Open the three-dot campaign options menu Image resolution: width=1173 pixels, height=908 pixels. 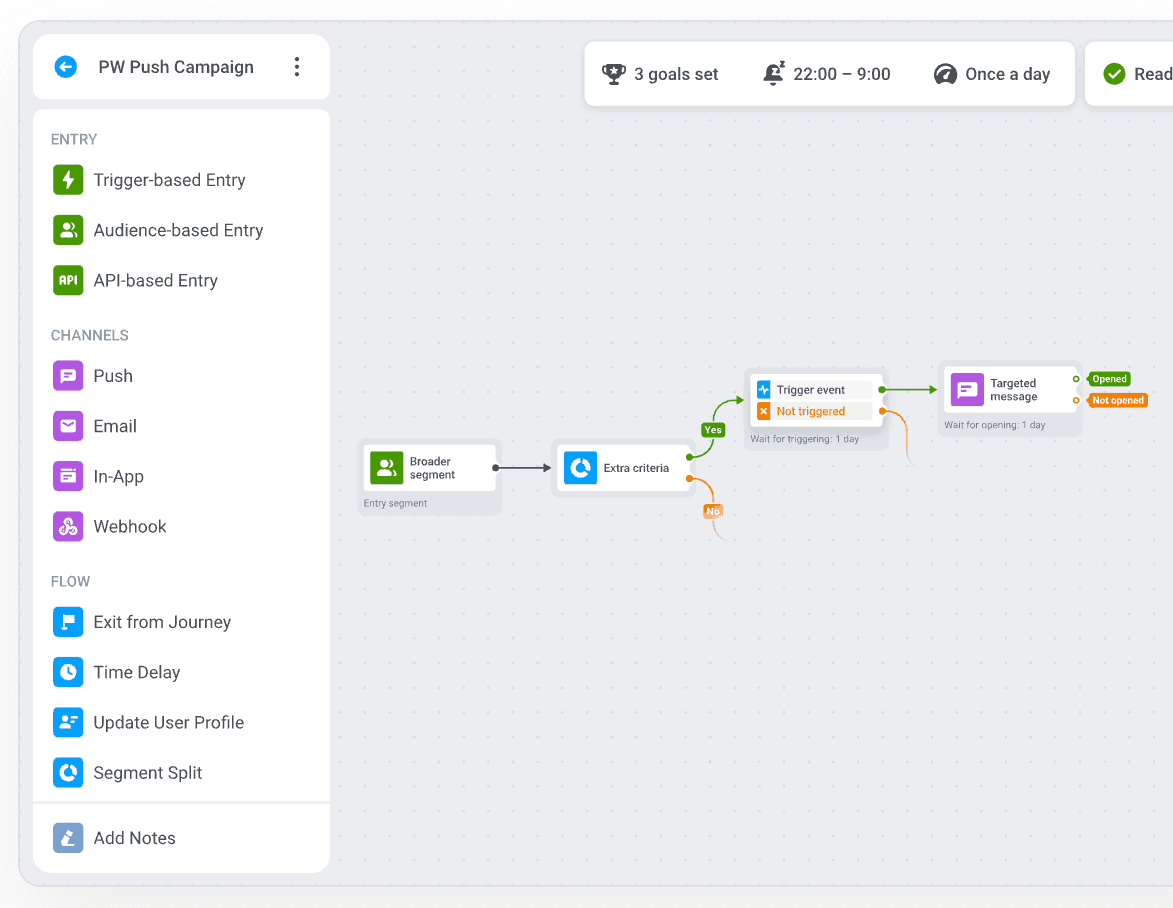click(x=296, y=67)
